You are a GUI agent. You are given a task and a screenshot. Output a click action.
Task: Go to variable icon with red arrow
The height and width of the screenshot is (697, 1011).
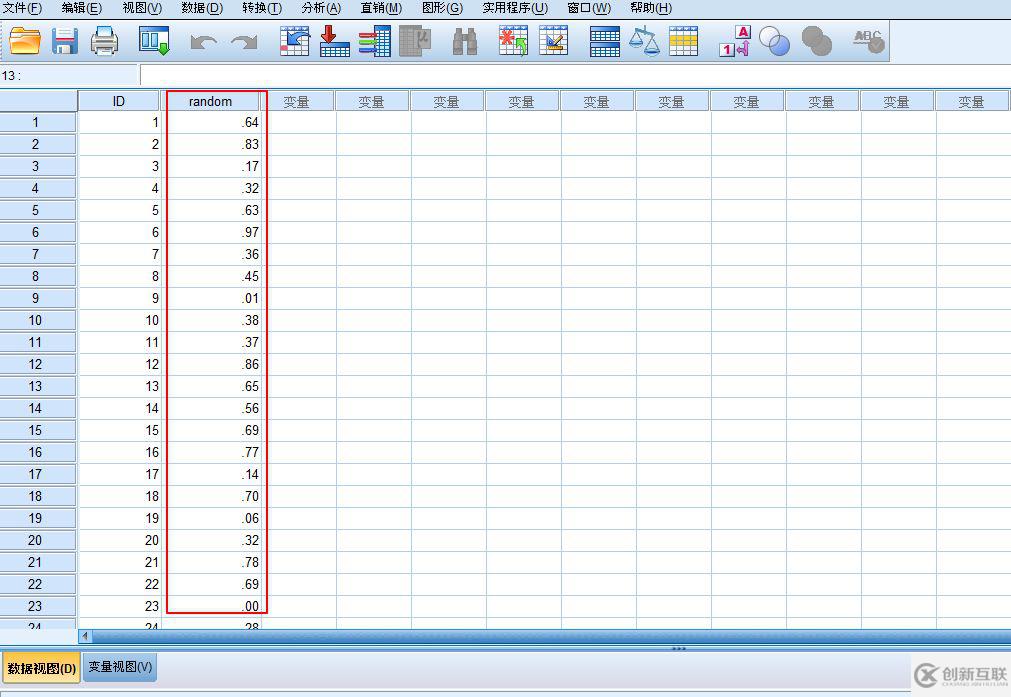tap(335, 41)
